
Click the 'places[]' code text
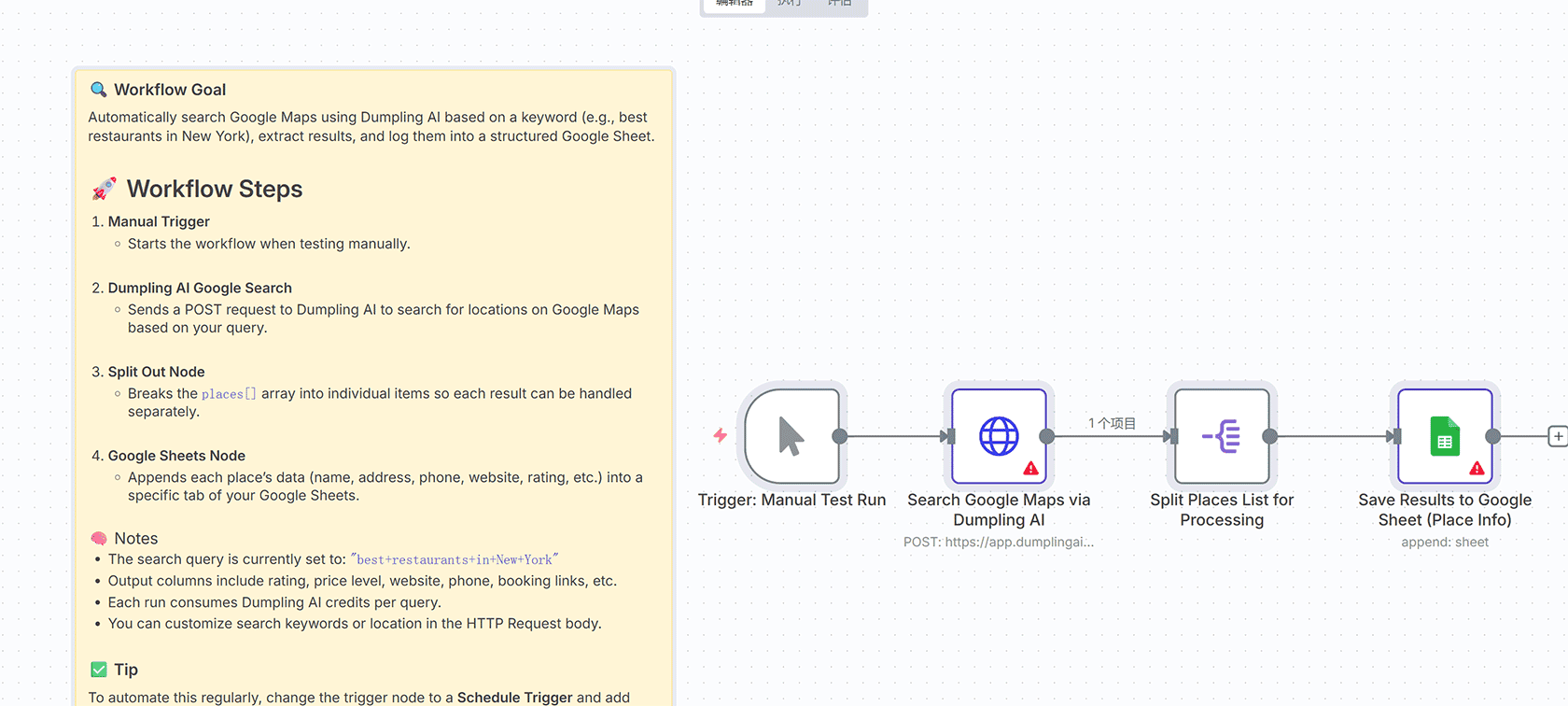click(x=229, y=394)
